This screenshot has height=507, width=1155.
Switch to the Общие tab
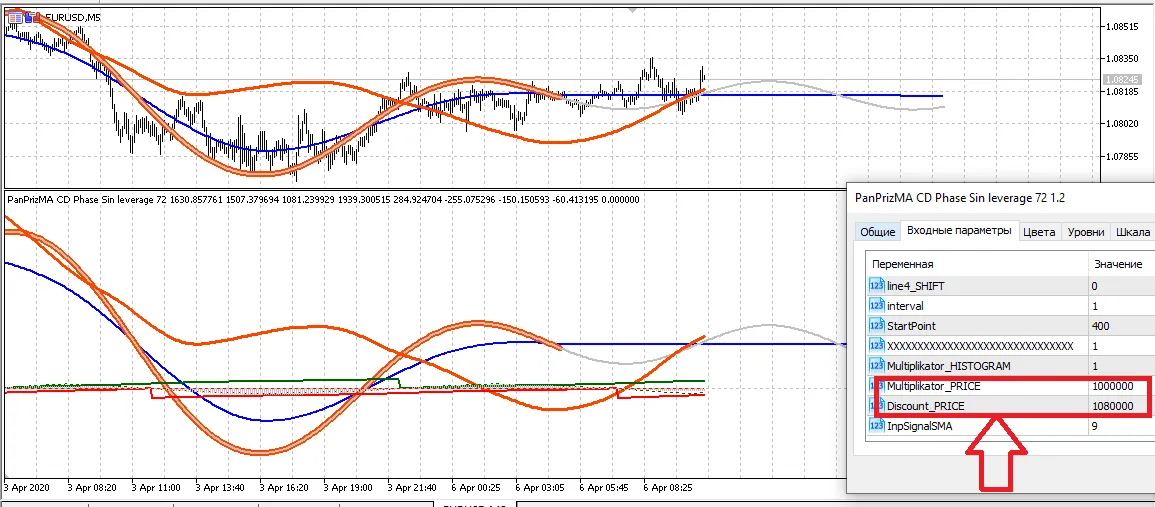point(877,232)
